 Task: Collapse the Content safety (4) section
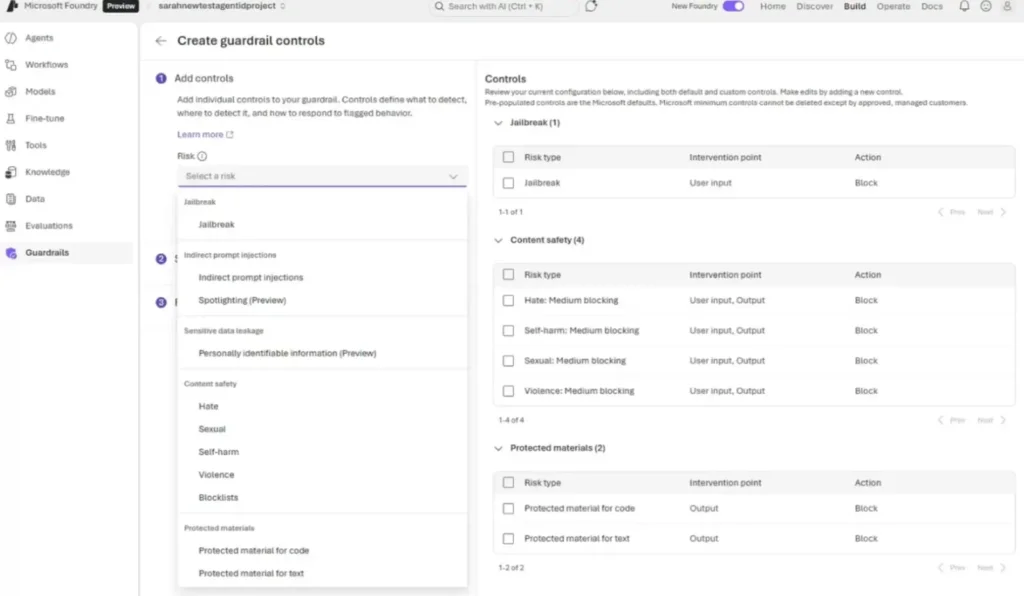[499, 240]
